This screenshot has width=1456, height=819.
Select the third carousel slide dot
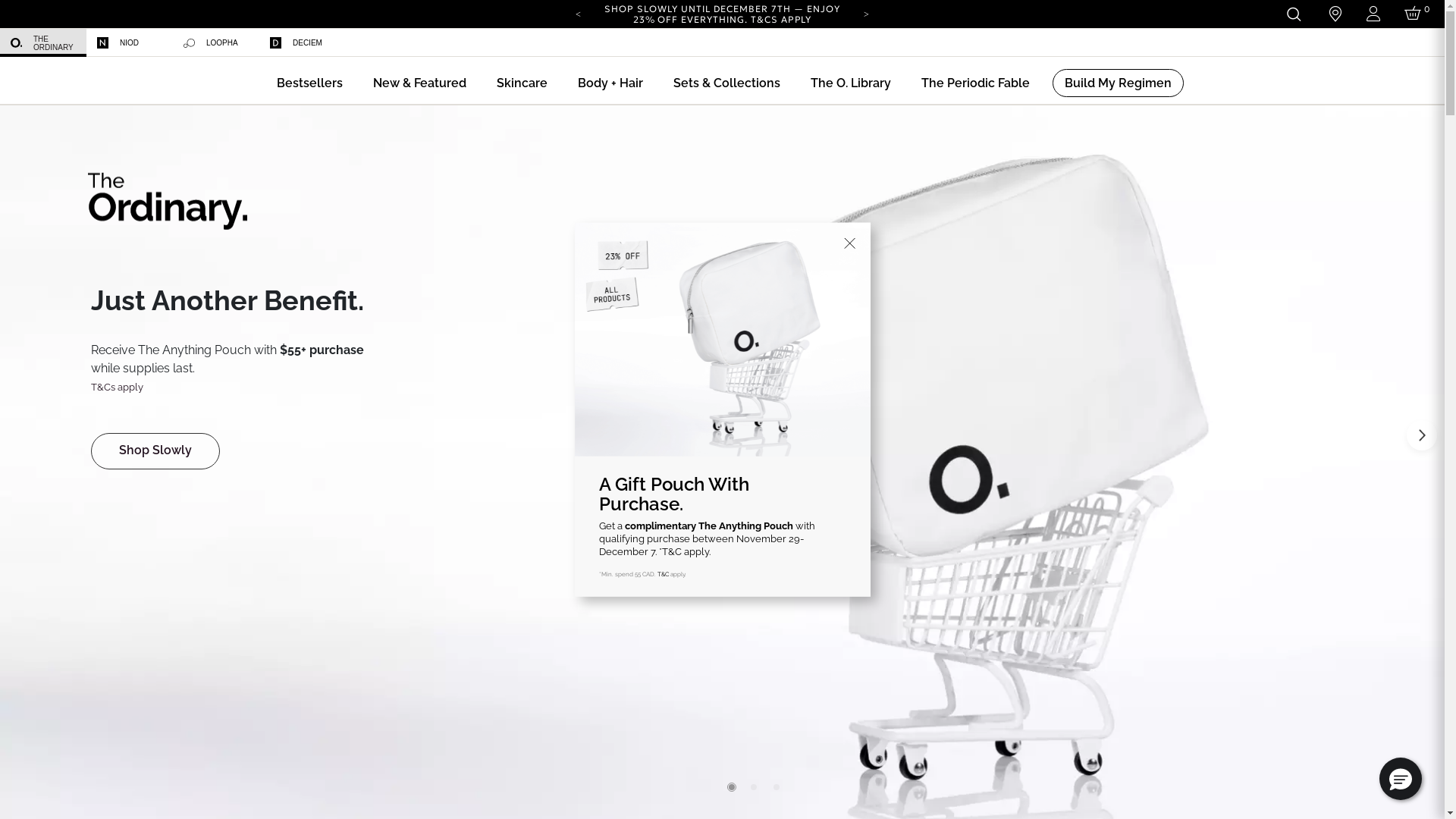click(777, 787)
